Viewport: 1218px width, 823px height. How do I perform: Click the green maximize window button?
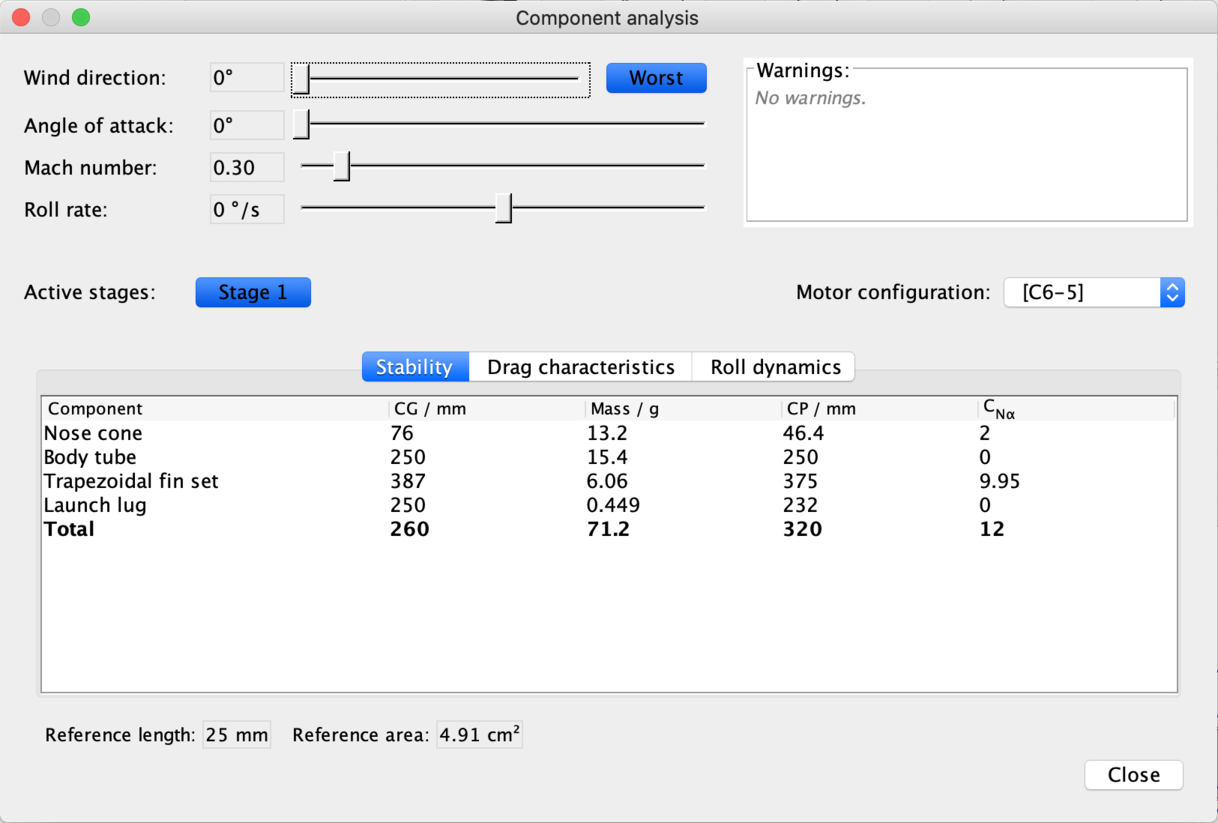81,18
